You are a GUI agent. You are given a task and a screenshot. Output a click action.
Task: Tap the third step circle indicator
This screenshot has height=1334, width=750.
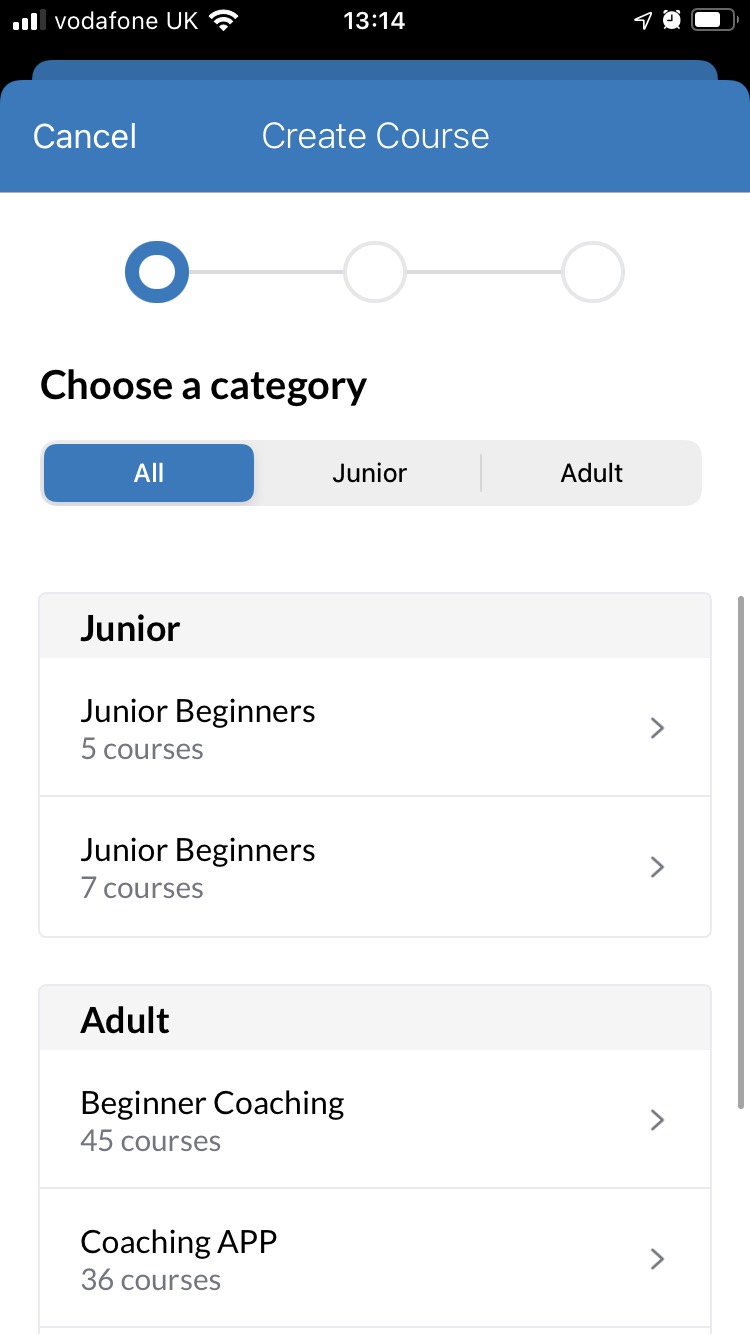point(593,272)
